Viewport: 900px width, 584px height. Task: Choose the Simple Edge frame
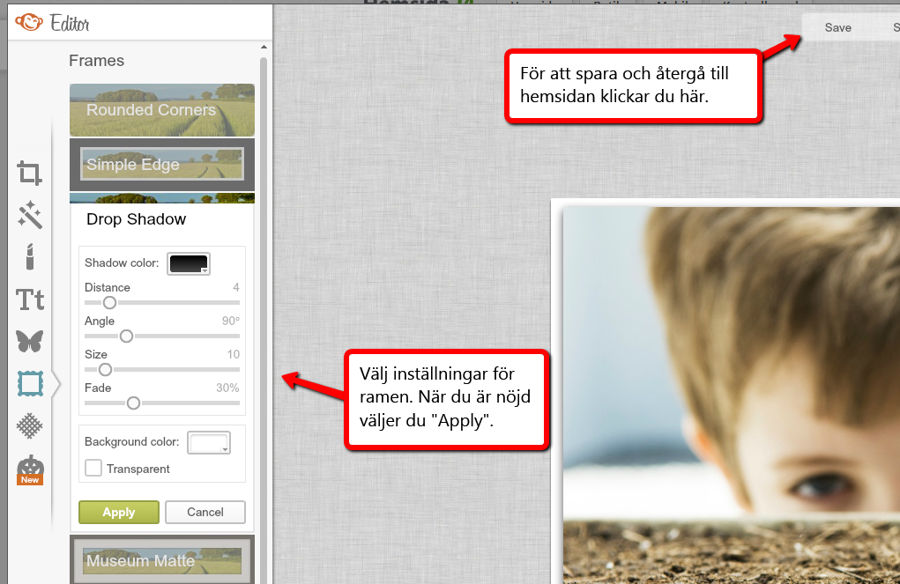(x=162, y=165)
